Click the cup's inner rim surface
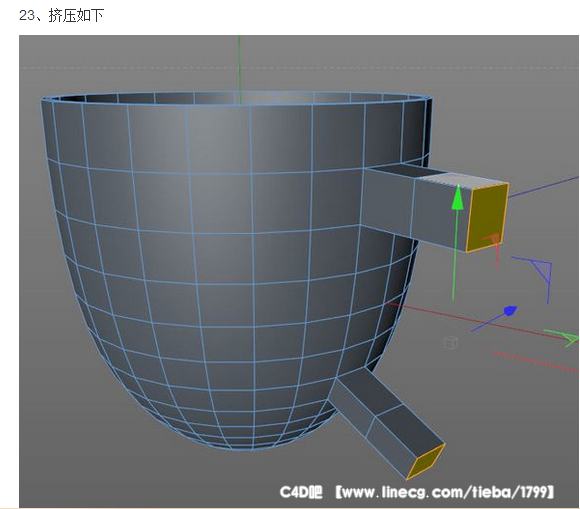The height and width of the screenshot is (509, 580). pos(237,98)
